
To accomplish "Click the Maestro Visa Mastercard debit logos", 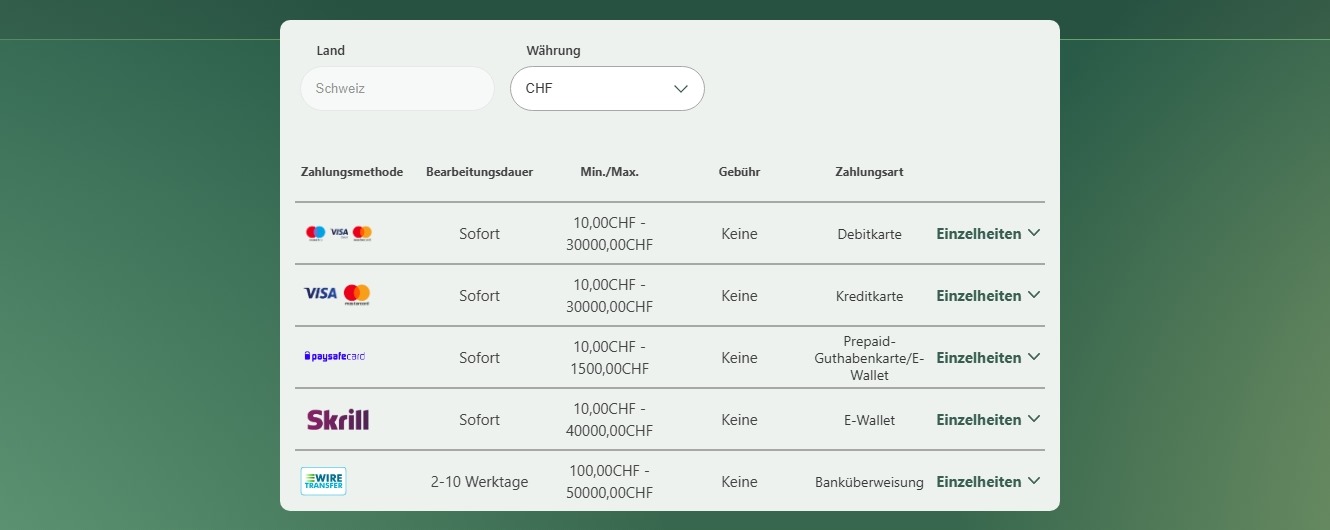I will tap(339, 233).
